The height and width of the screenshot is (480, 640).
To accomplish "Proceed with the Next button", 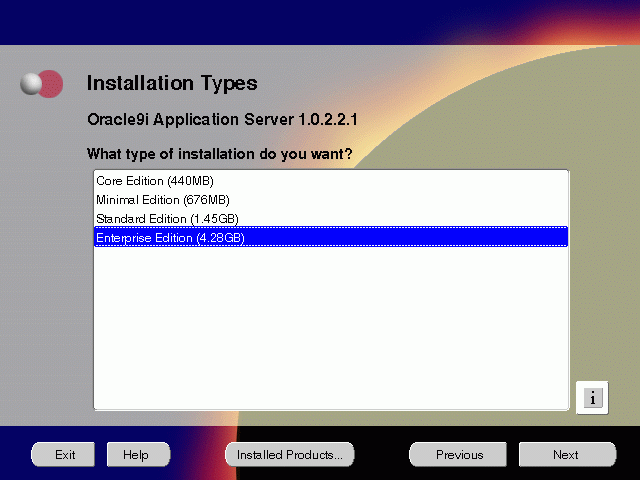I will click(567, 454).
